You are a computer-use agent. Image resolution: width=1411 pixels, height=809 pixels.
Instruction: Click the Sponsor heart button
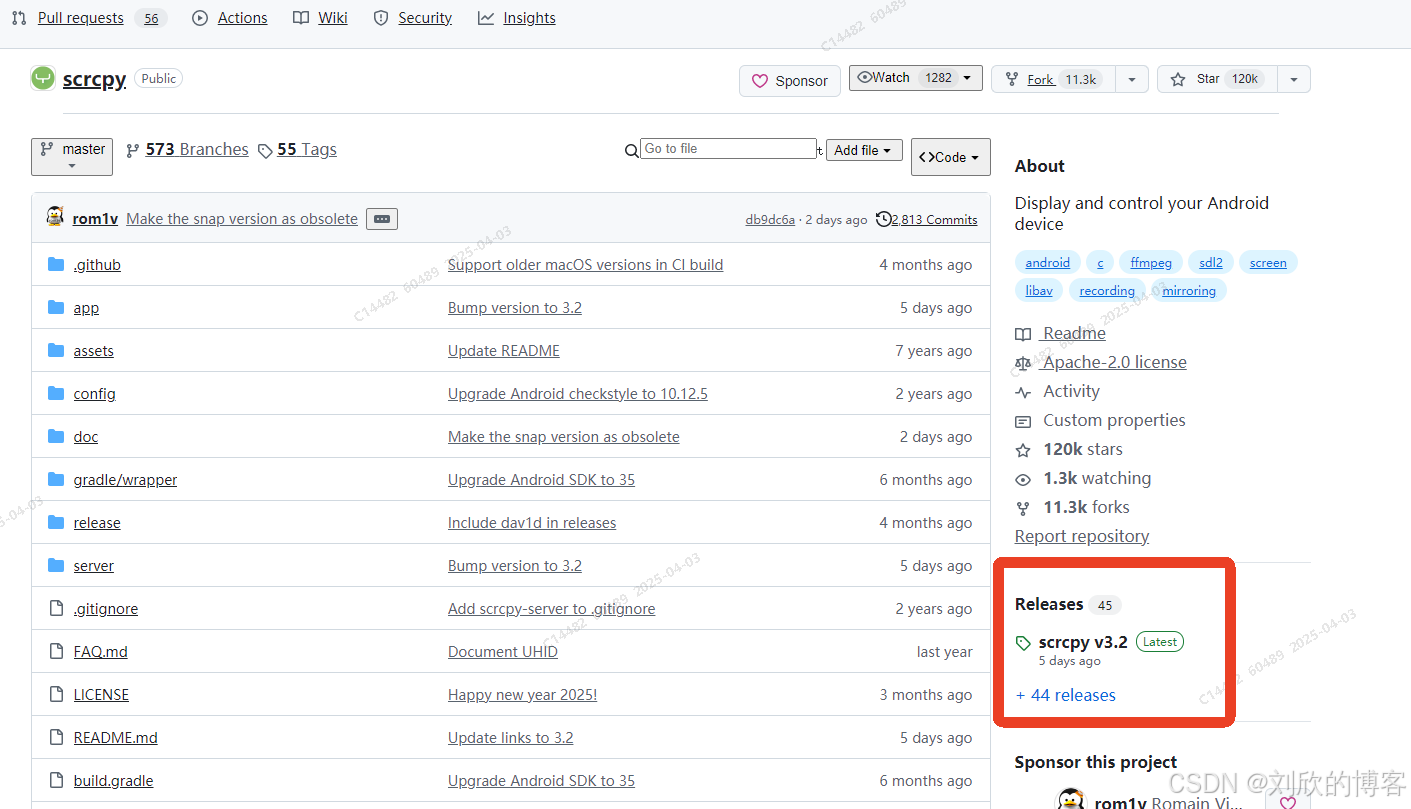[790, 81]
